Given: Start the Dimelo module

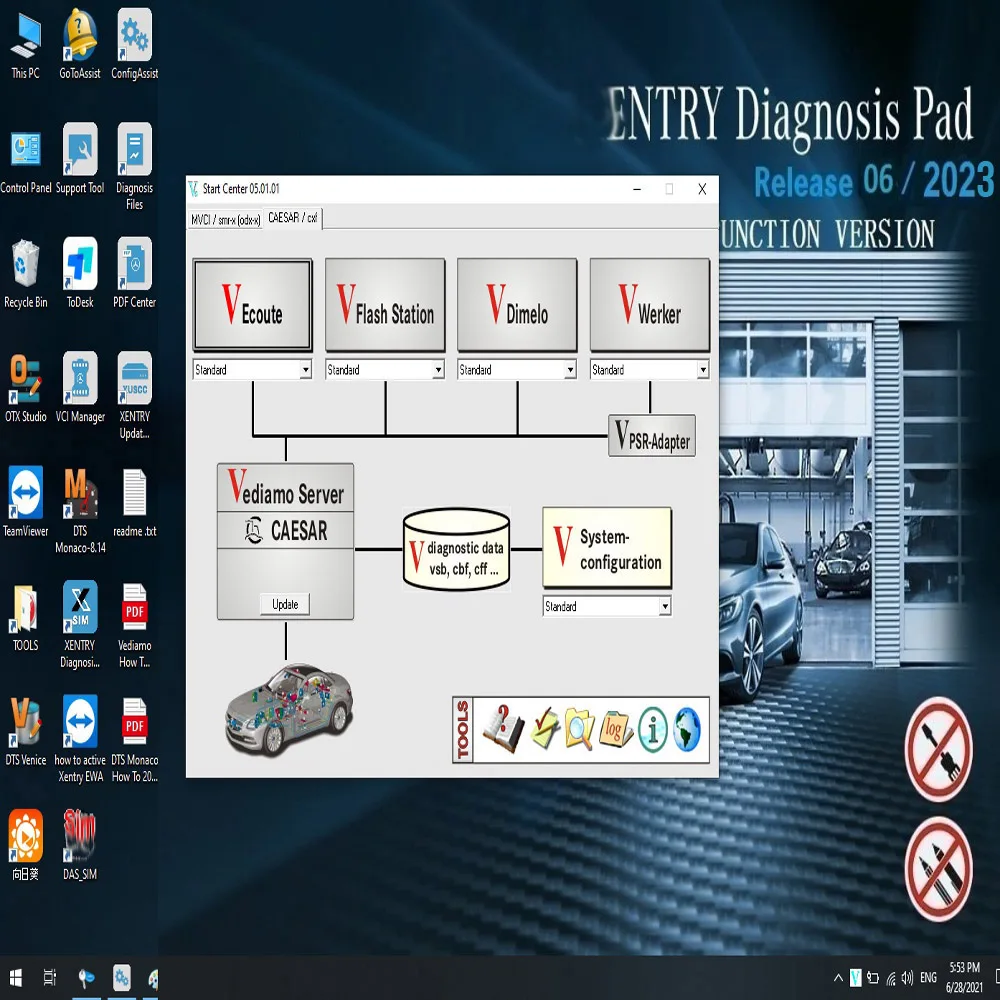Looking at the screenshot, I should [x=517, y=305].
